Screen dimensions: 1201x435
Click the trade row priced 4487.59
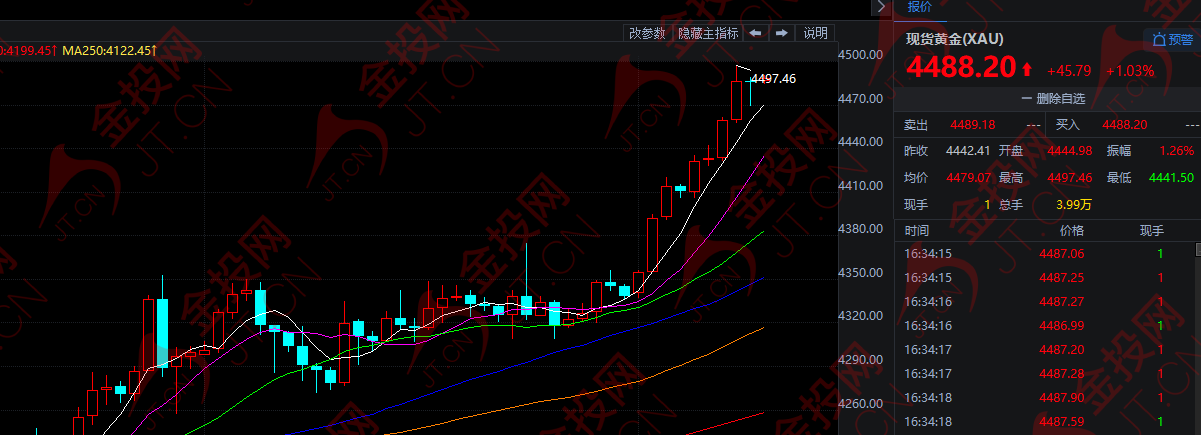tap(1044, 422)
